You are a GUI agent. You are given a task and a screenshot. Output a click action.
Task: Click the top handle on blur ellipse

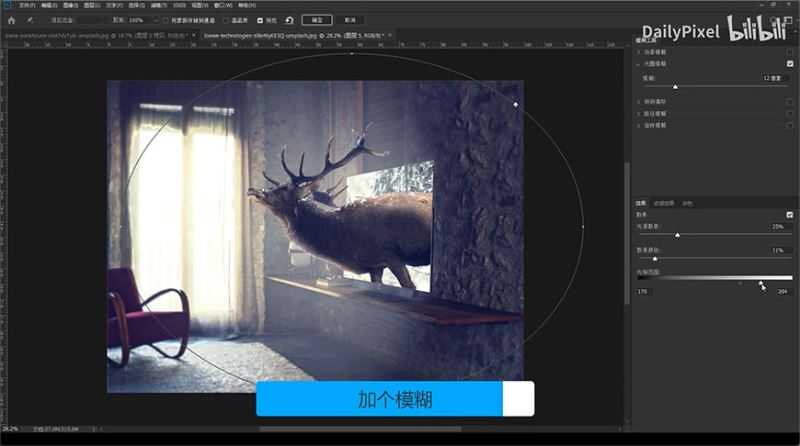352,54
